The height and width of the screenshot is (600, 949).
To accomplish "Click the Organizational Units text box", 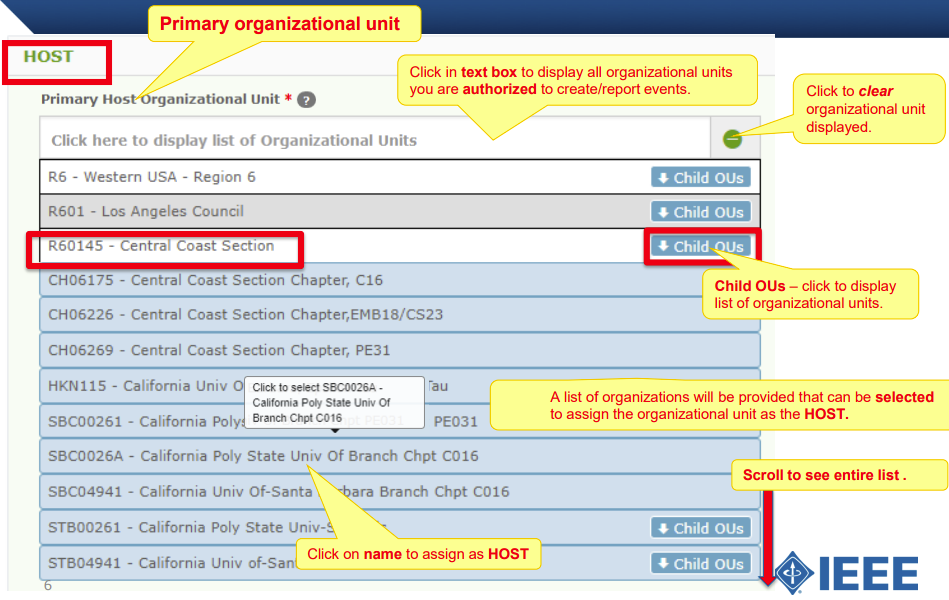I will 250,139.
